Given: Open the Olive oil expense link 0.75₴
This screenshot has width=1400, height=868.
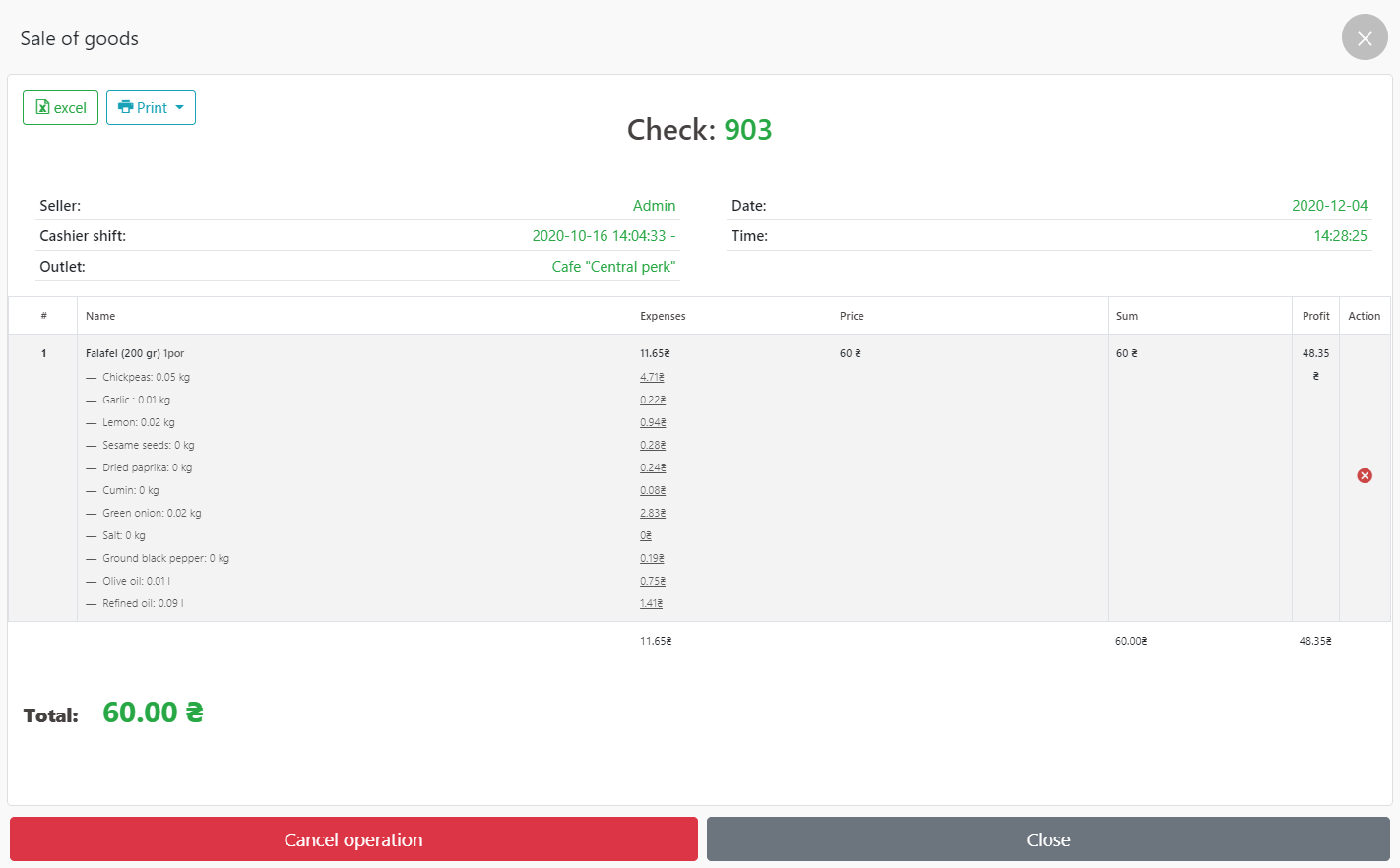Looking at the screenshot, I should tap(653, 581).
